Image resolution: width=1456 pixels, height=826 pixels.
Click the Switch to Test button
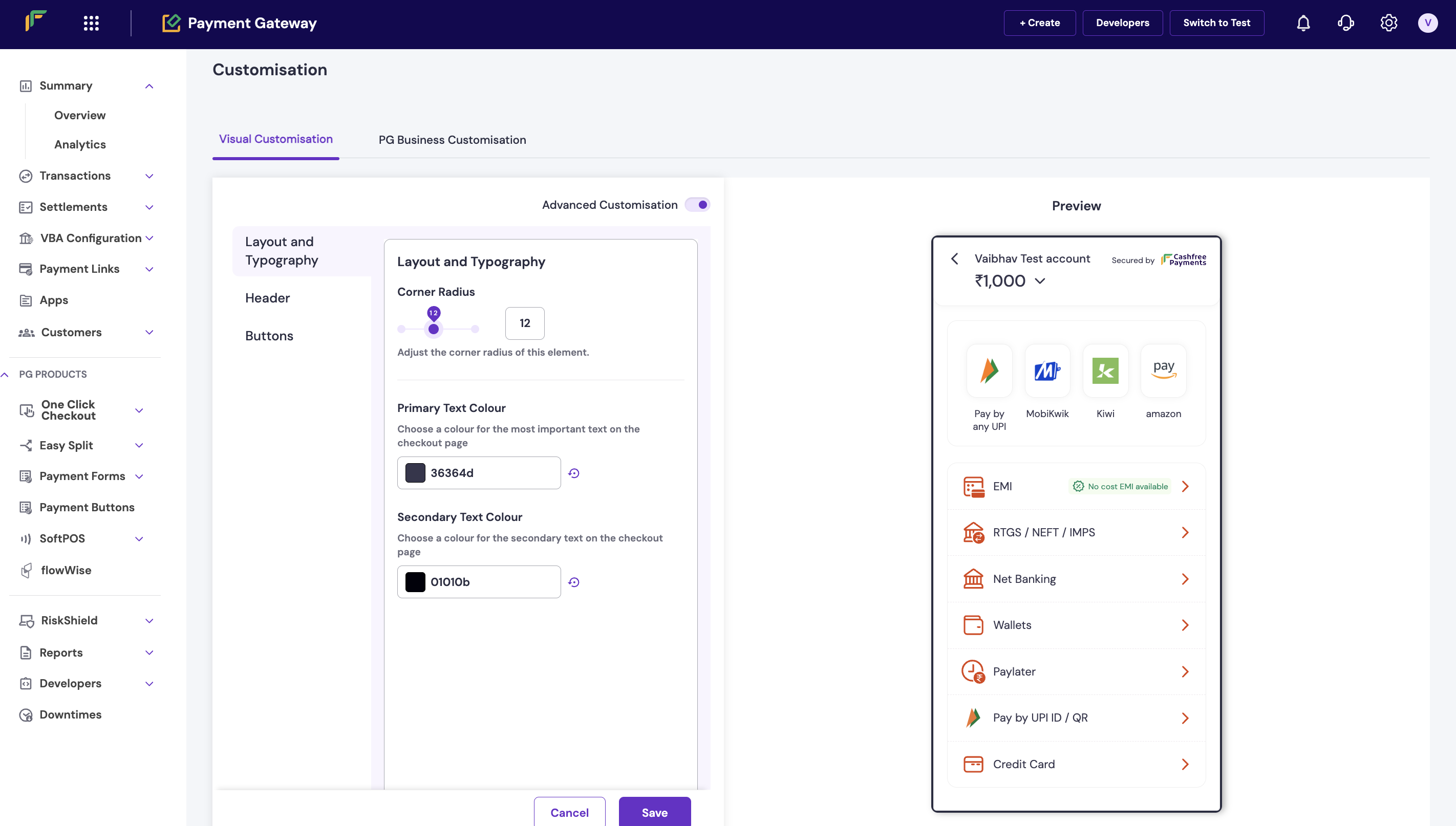tap(1216, 23)
